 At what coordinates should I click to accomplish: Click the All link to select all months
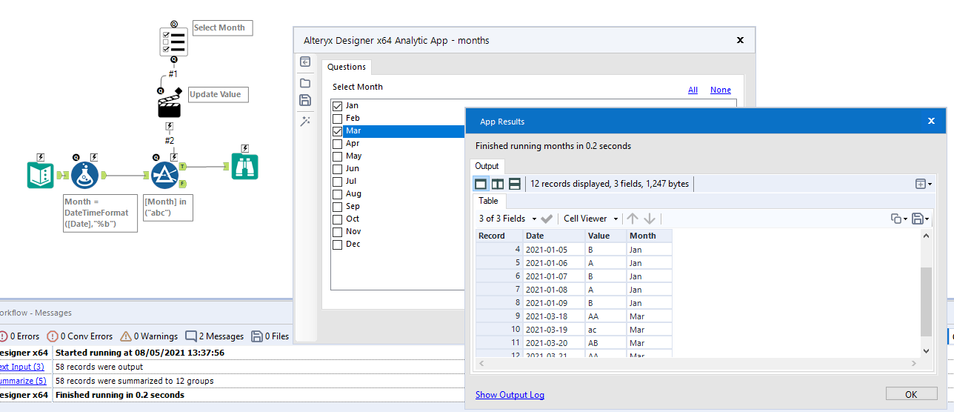pyautogui.click(x=693, y=90)
